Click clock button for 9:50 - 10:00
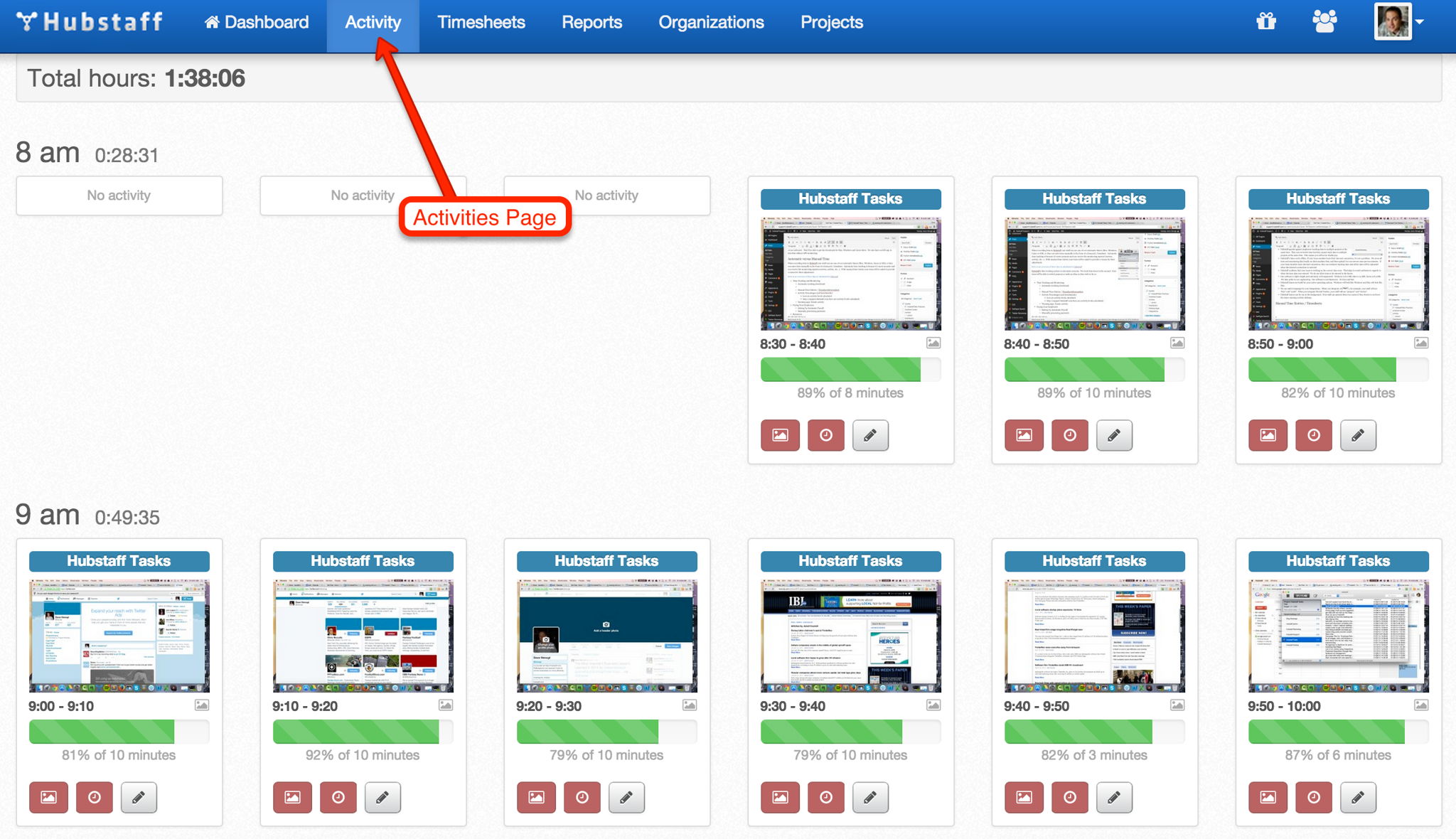 [x=1314, y=798]
